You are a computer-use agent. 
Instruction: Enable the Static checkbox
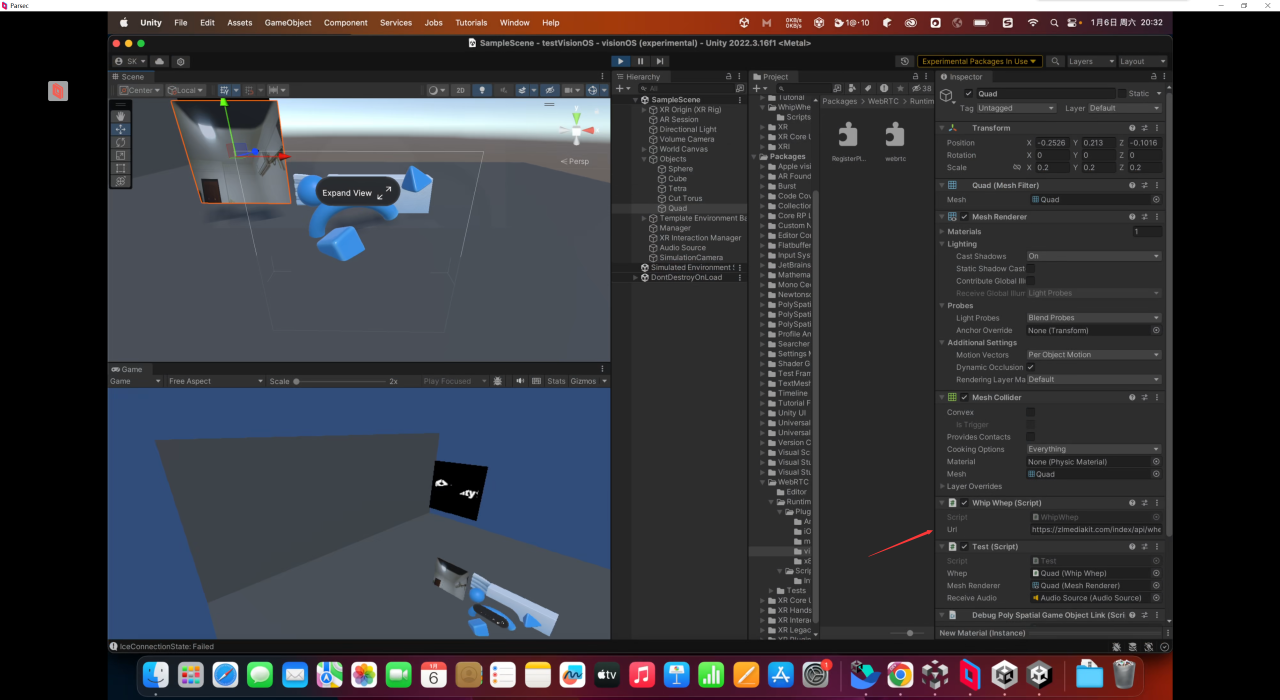click(x=1123, y=94)
